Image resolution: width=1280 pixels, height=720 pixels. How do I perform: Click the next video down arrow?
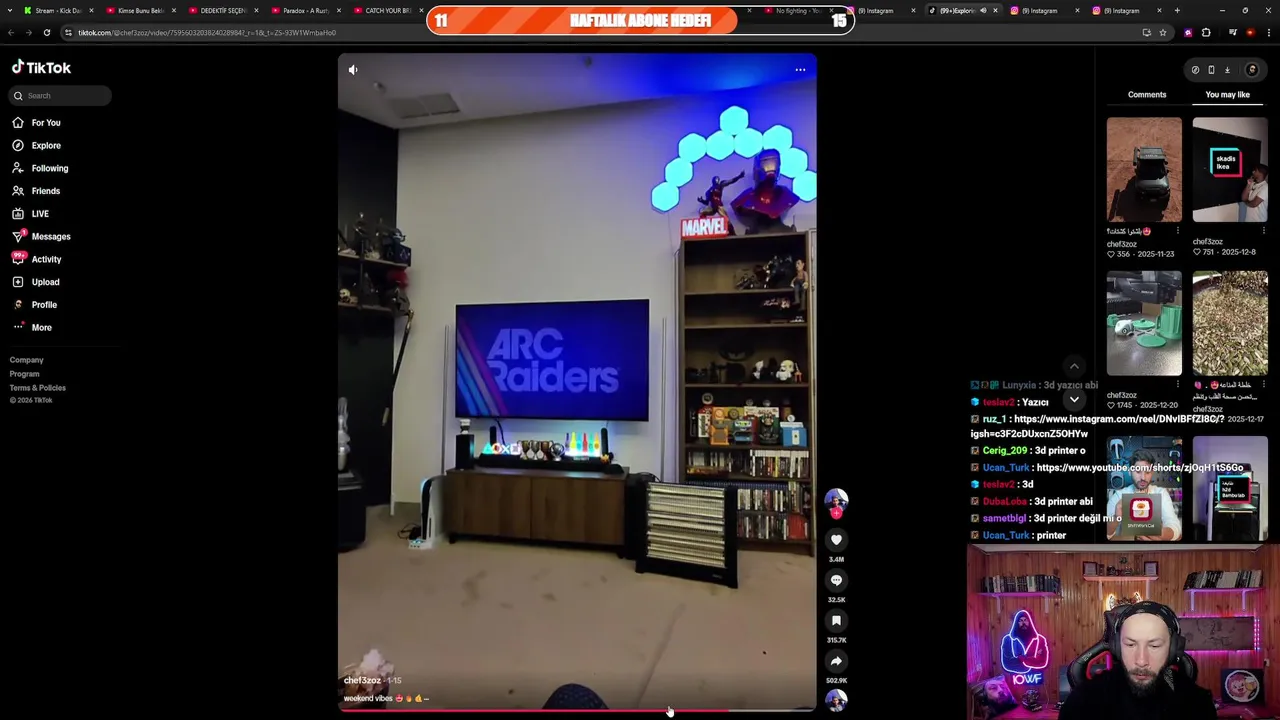click(x=1074, y=399)
